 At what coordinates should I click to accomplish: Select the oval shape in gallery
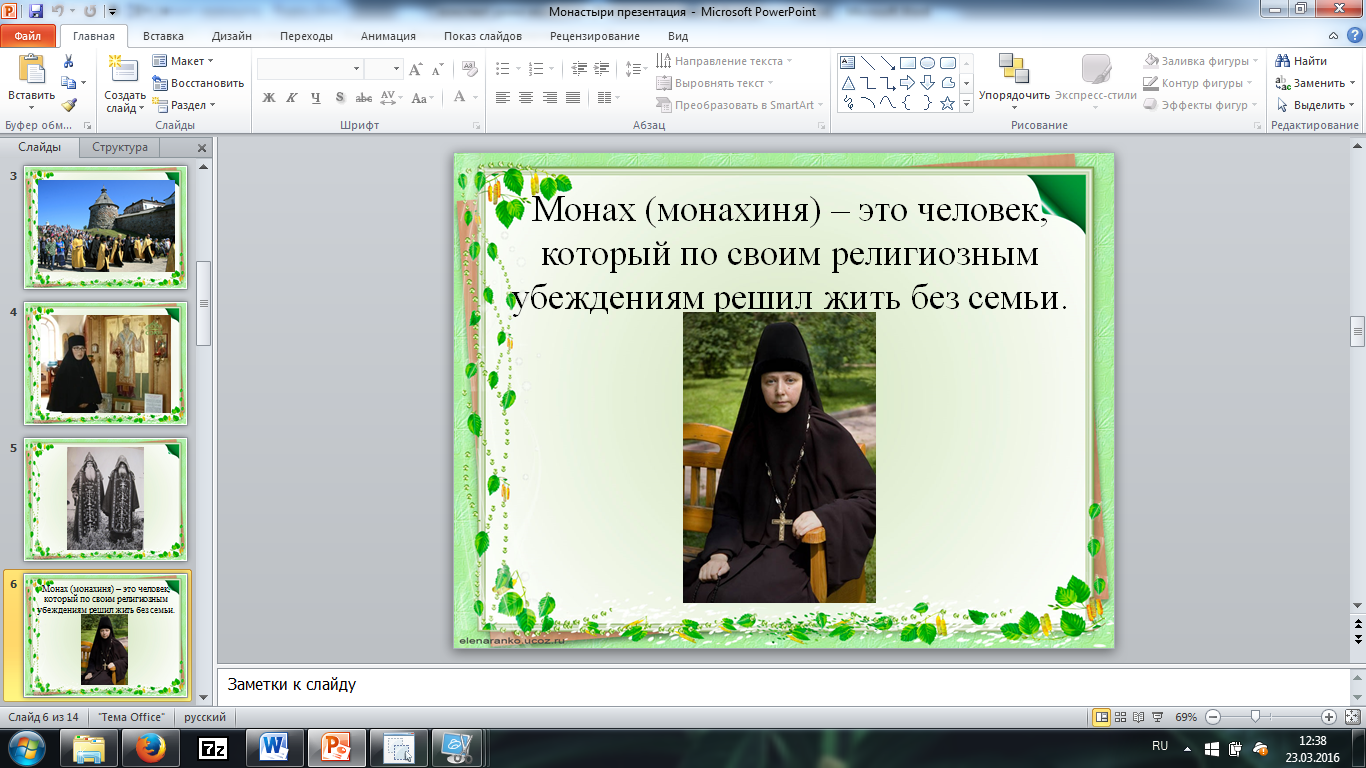[928, 62]
